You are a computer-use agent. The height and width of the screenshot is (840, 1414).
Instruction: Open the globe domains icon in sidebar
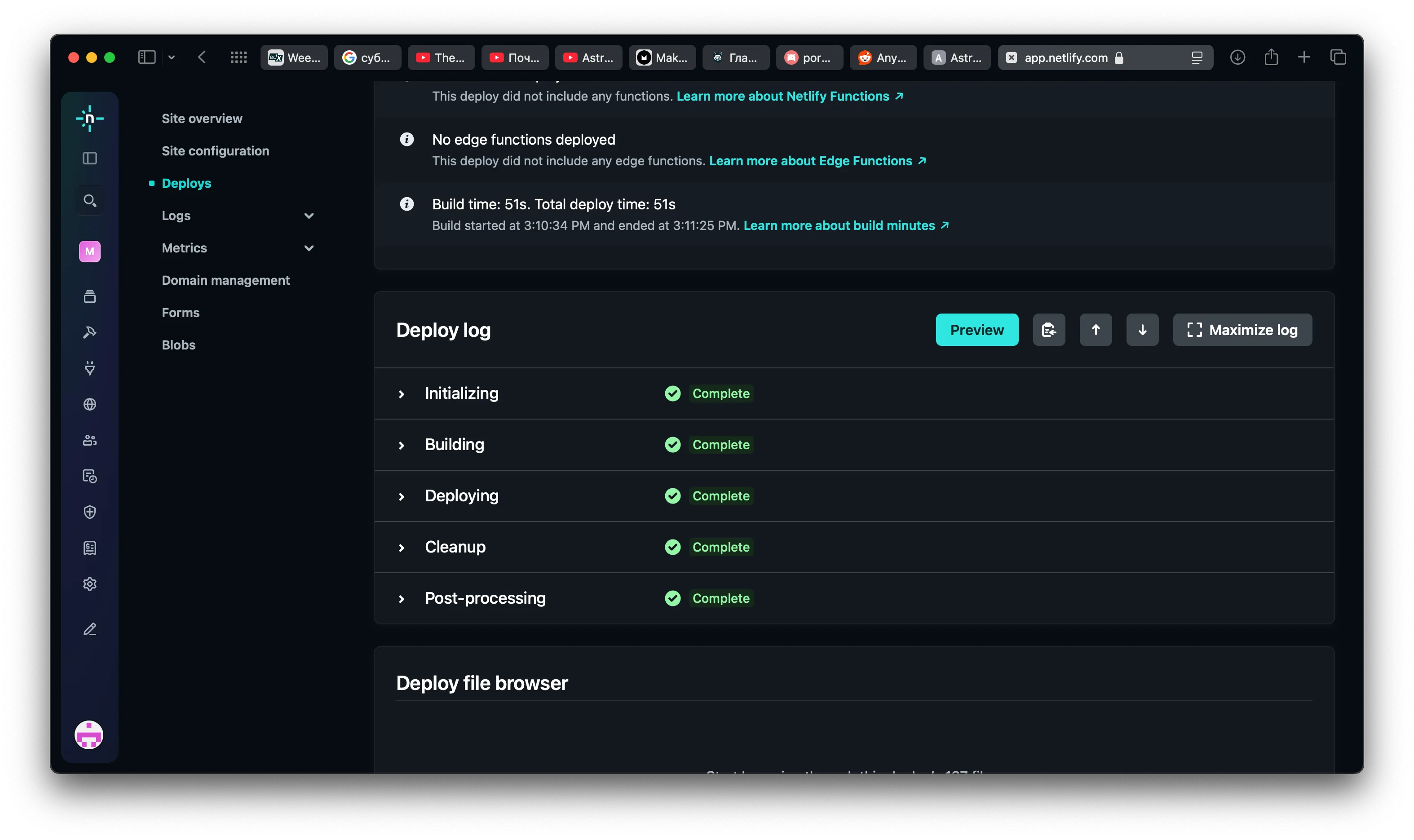pos(89,404)
